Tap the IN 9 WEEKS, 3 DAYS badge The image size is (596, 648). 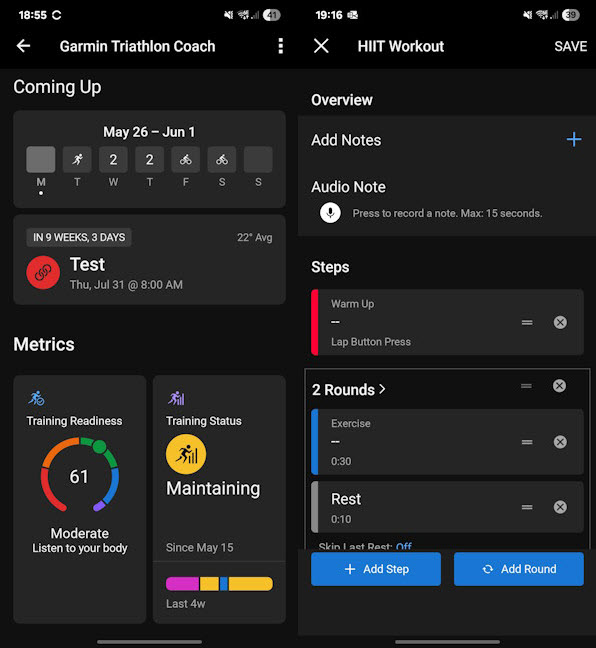(x=79, y=237)
